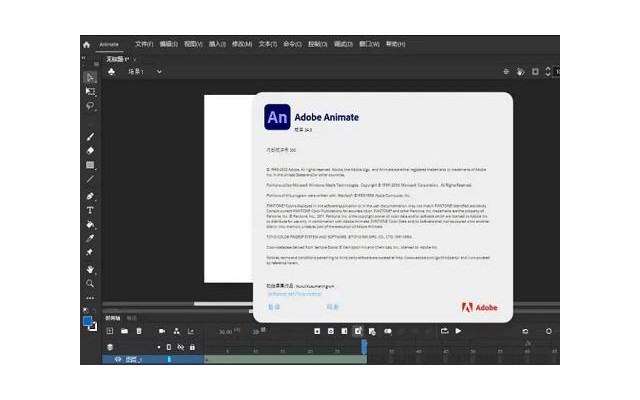Hide all layers with the eye-slash icon
The image size is (640, 400).
pos(180,347)
